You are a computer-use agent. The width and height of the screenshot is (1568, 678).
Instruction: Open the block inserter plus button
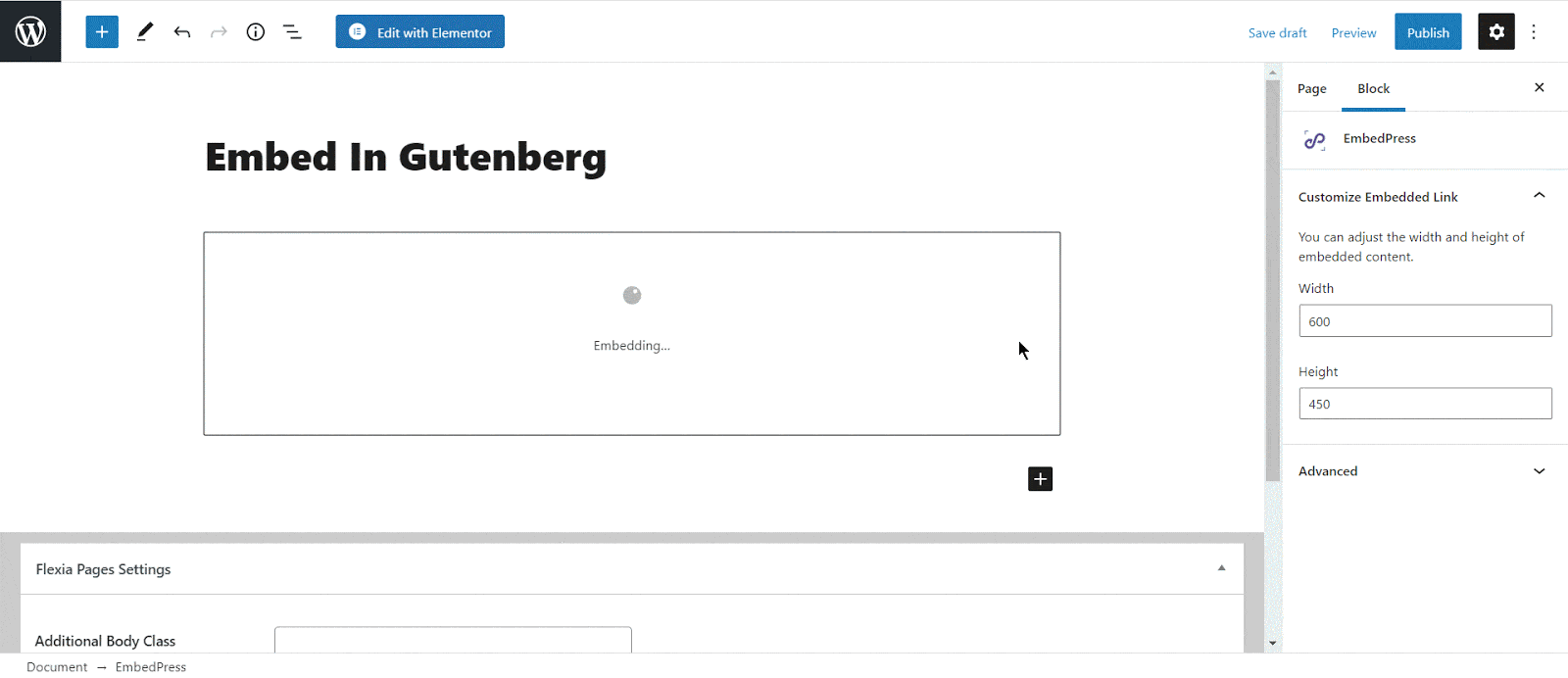point(102,31)
